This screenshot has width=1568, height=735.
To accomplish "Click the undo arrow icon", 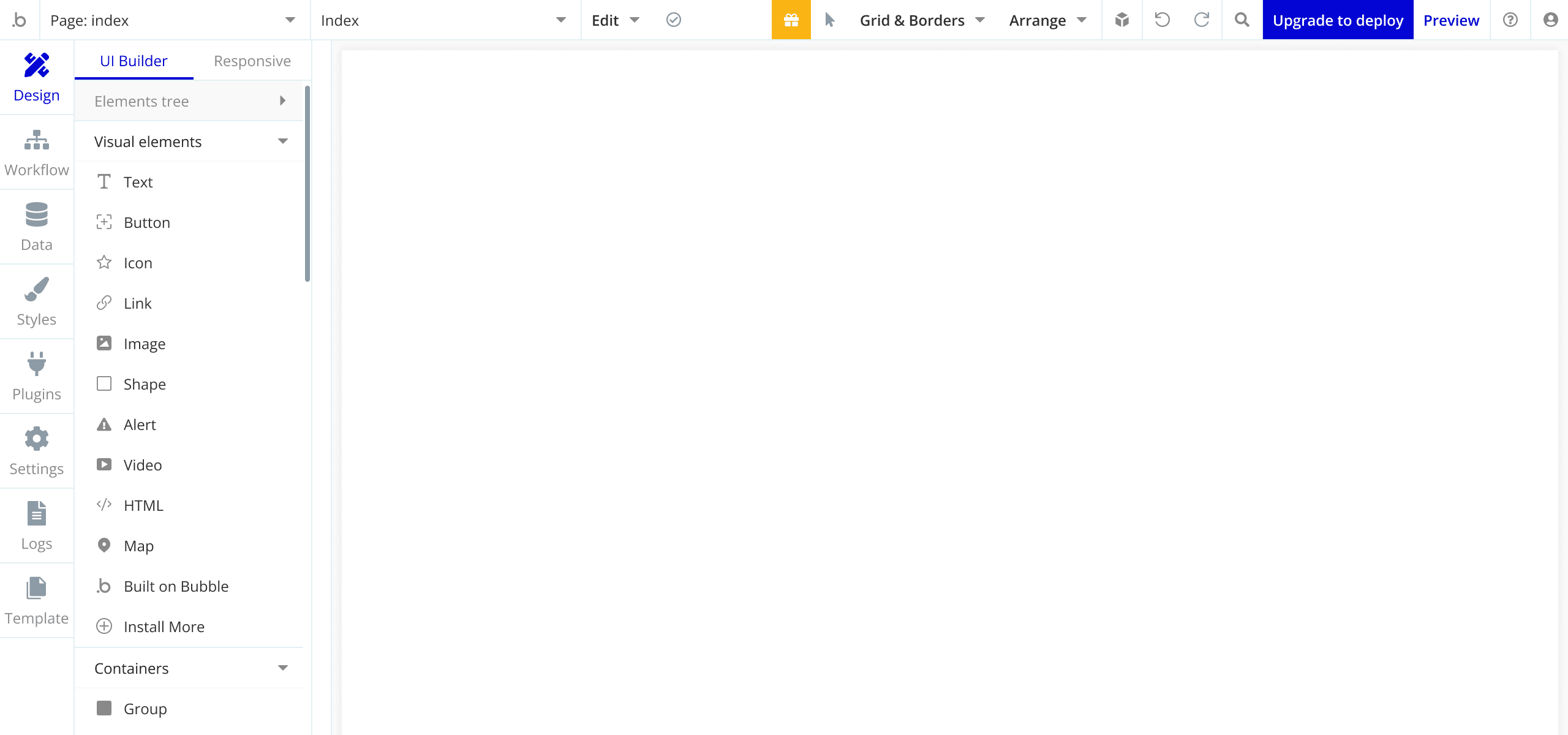I will pyautogui.click(x=1163, y=19).
